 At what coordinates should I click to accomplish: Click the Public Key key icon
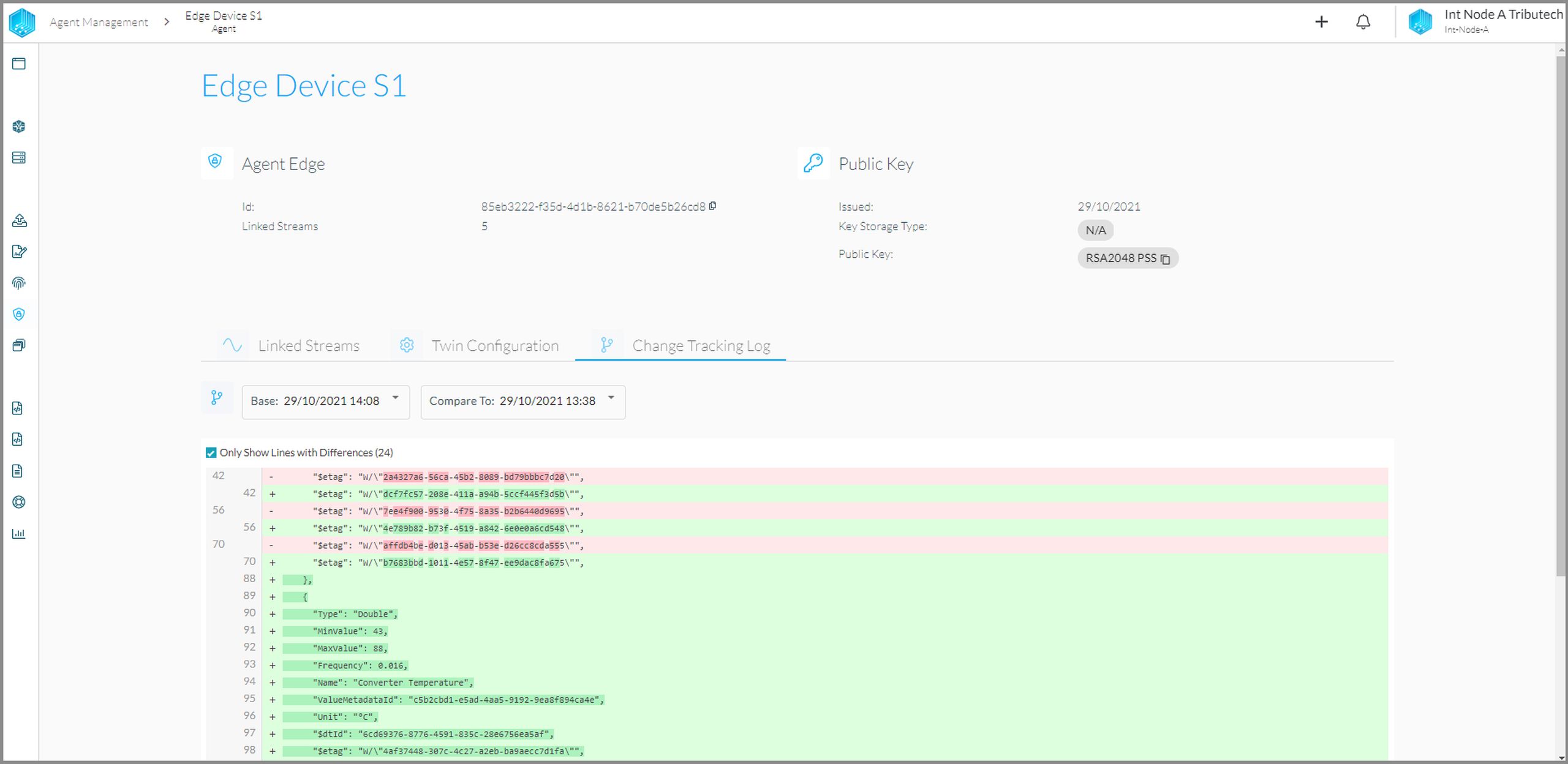813,163
